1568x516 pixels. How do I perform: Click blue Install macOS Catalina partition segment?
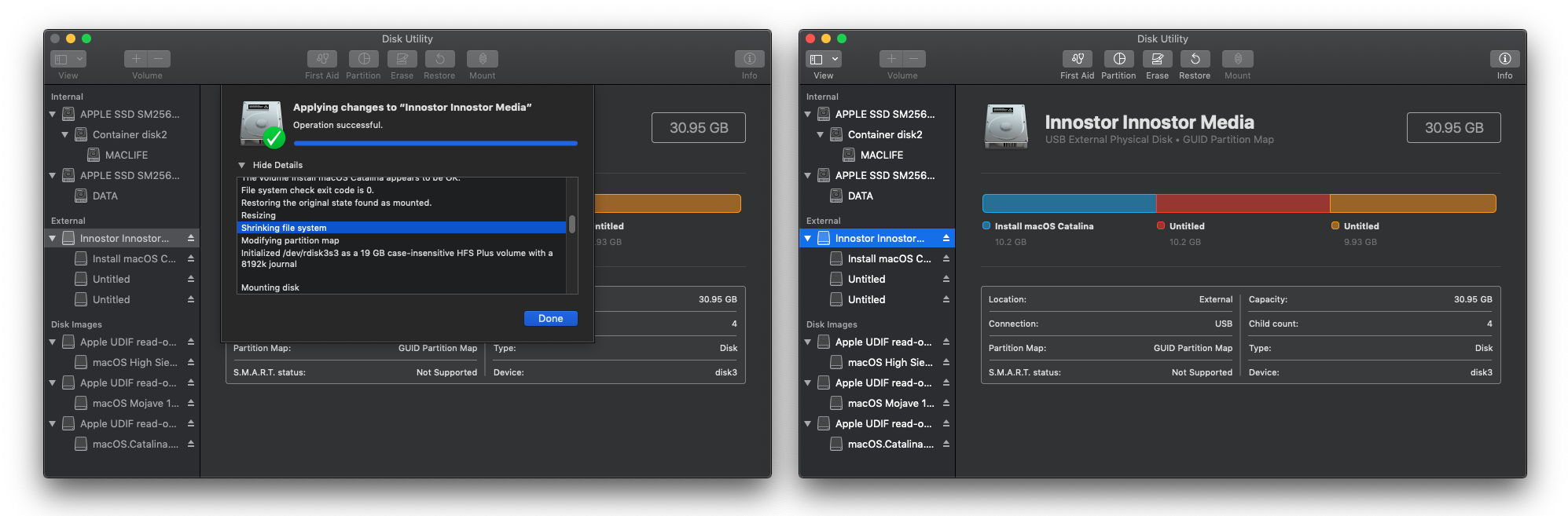[1069, 203]
